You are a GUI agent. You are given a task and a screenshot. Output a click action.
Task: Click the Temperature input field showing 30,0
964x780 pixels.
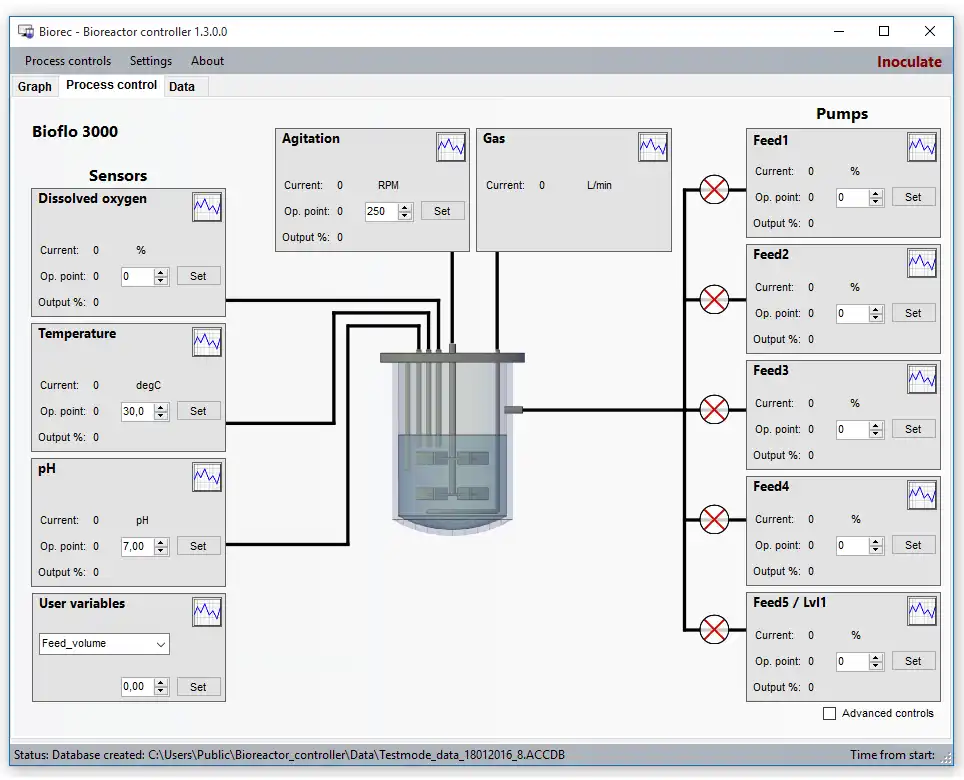[138, 411]
